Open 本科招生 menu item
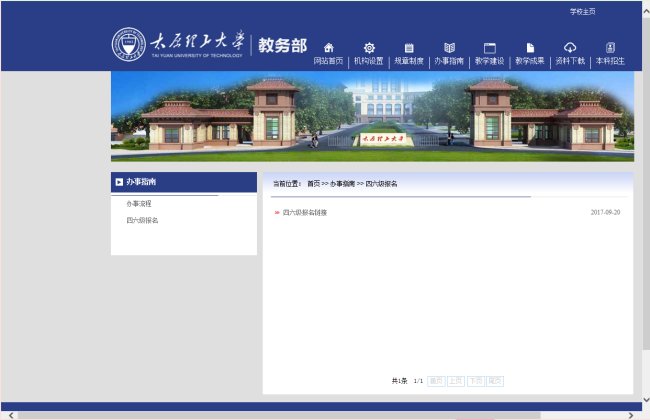Viewport: 650px width, 420px height. tap(610, 61)
